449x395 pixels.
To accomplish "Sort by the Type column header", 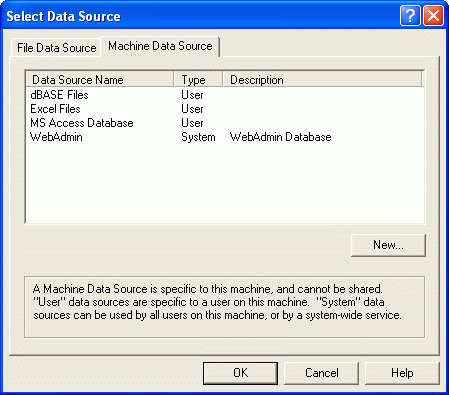I will (x=198, y=80).
